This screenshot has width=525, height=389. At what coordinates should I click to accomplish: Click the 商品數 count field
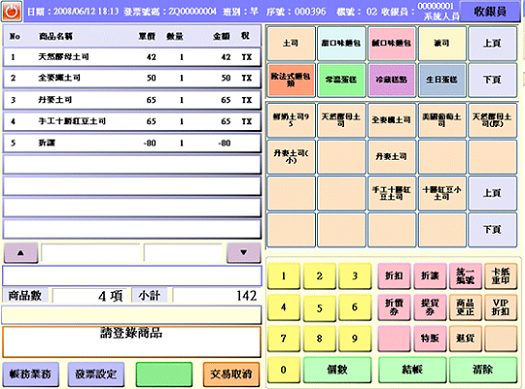click(x=90, y=296)
